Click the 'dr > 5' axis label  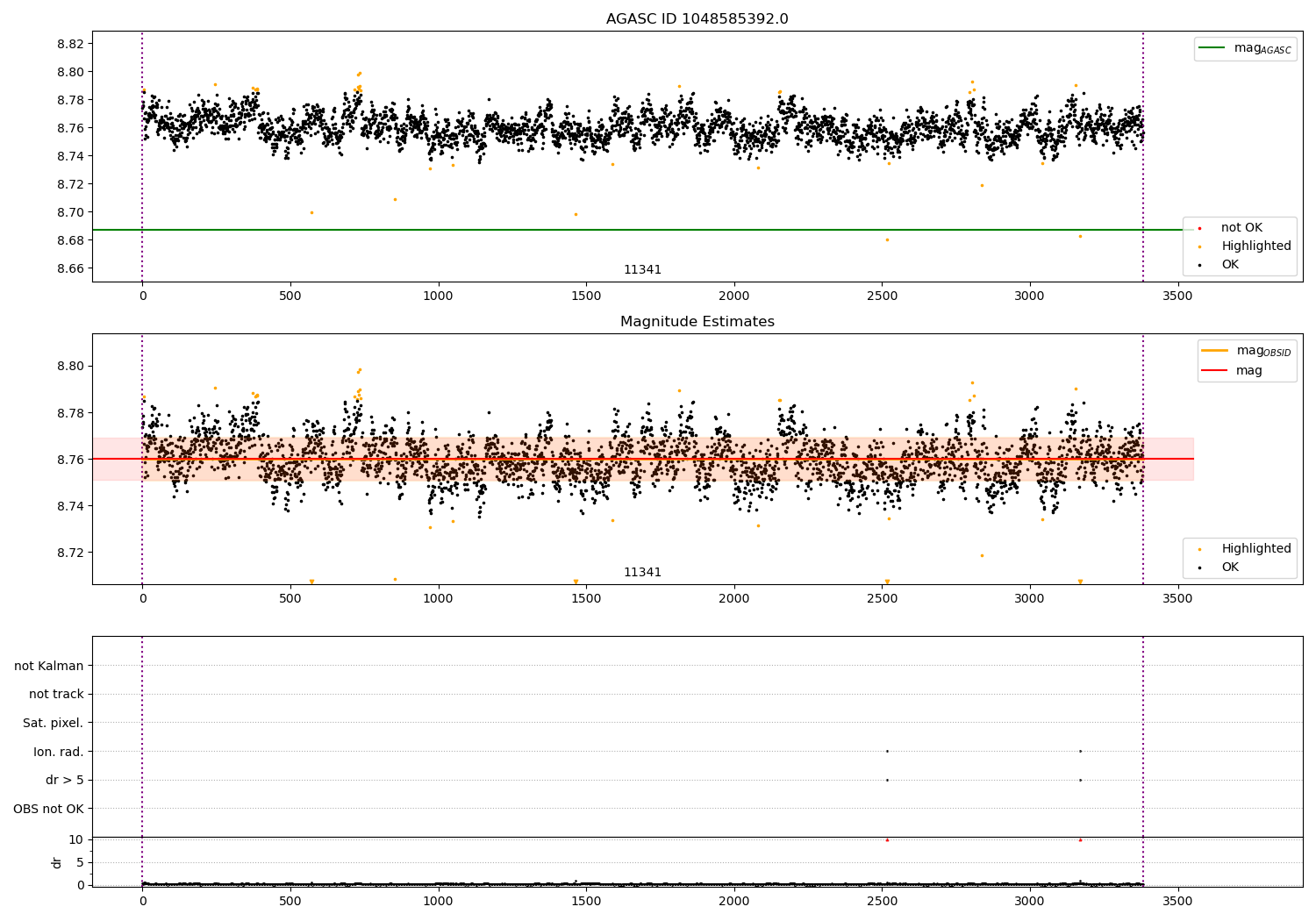pos(65,780)
